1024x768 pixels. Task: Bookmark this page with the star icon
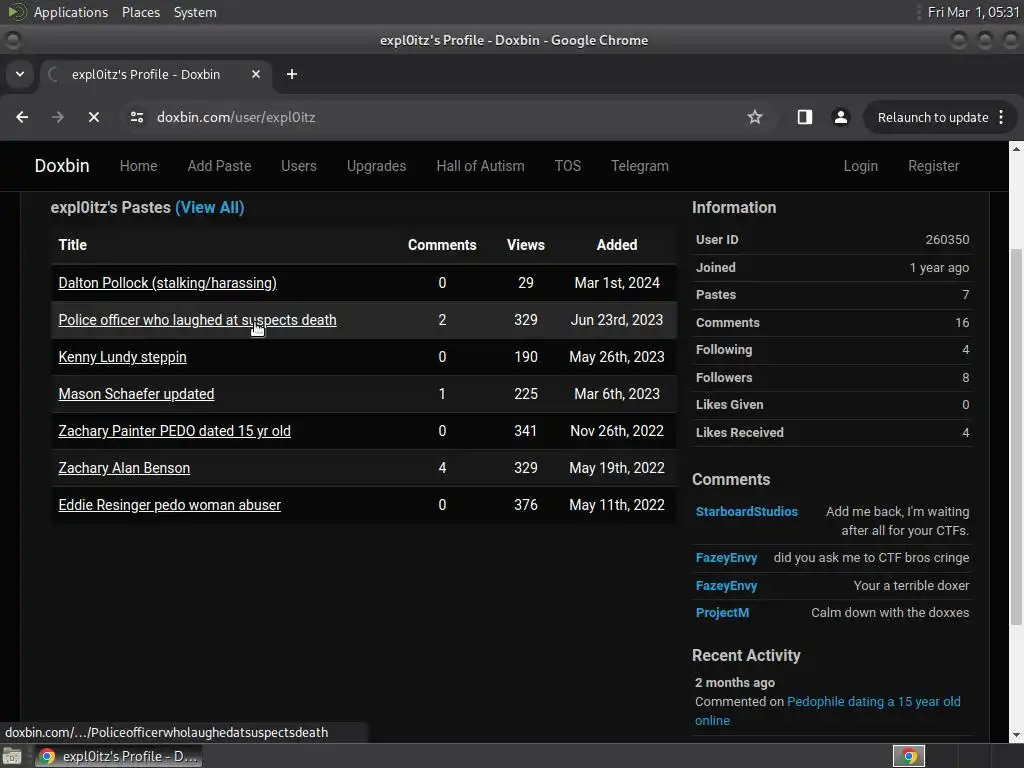755,118
